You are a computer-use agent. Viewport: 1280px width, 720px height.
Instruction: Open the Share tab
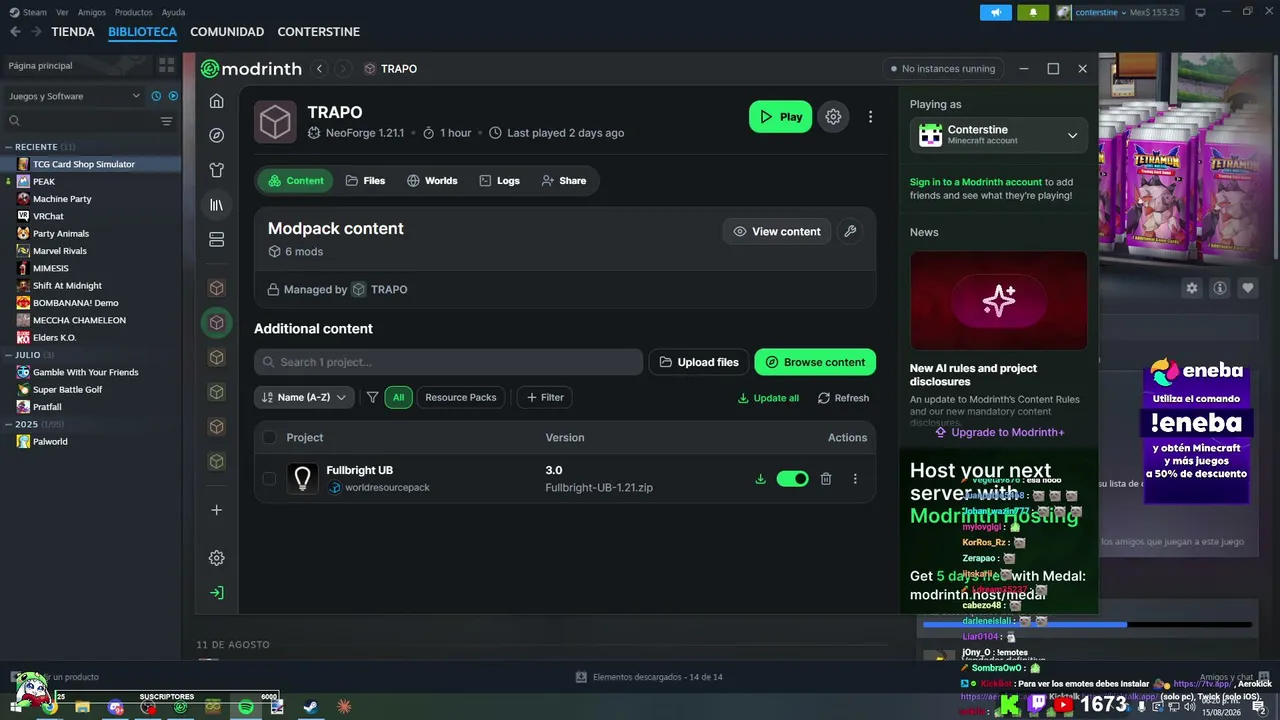(x=563, y=181)
